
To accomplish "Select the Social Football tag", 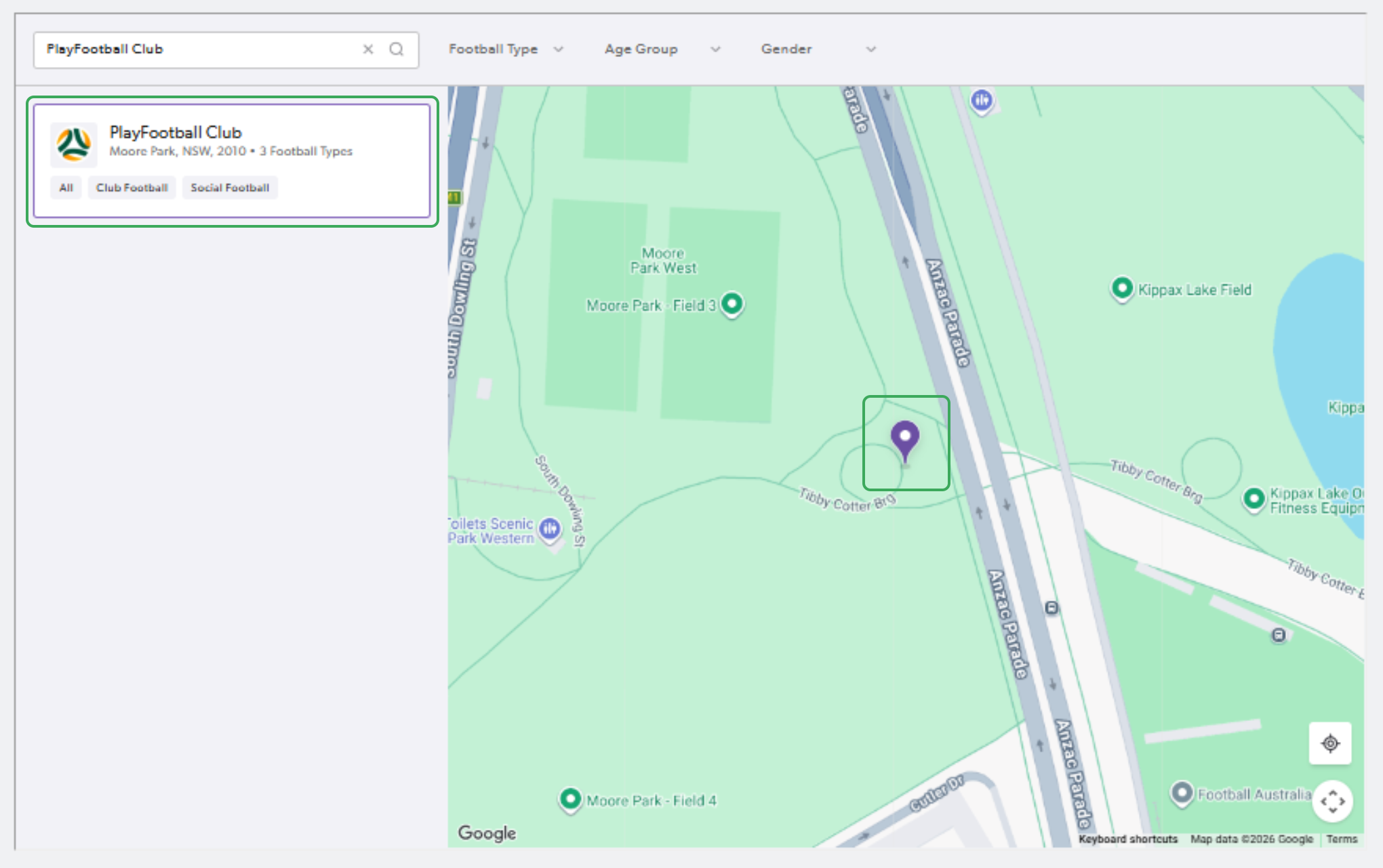I will (x=230, y=188).
